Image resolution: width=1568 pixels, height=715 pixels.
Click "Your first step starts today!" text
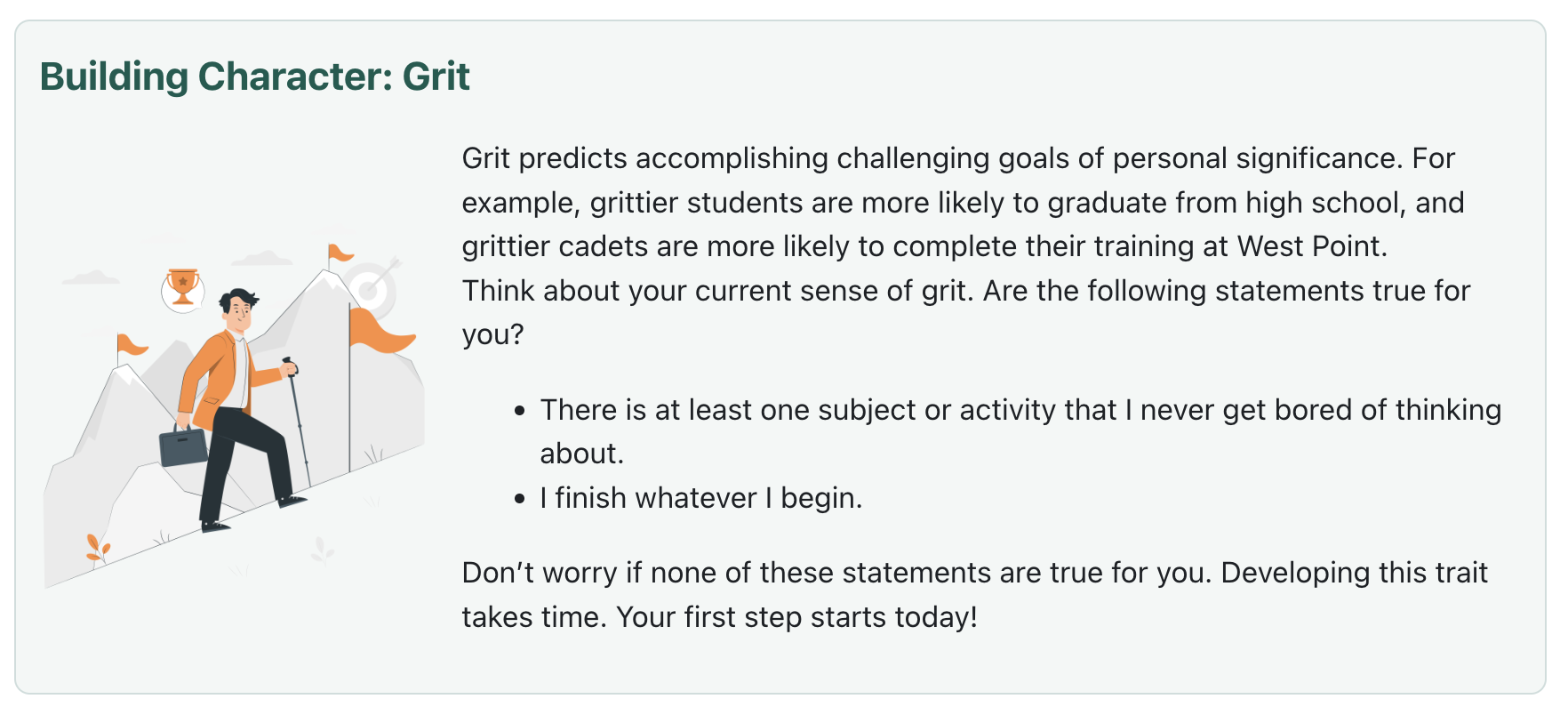coord(796,617)
